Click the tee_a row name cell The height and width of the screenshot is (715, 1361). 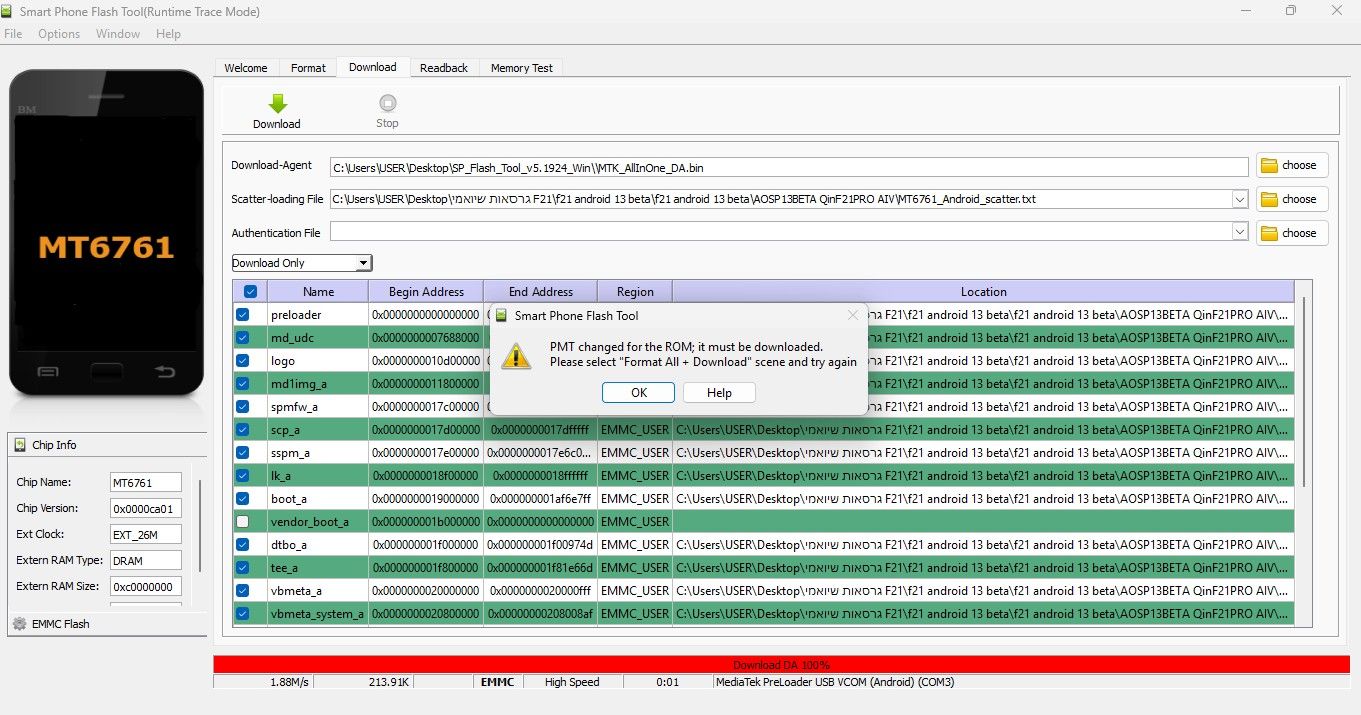[x=318, y=567]
